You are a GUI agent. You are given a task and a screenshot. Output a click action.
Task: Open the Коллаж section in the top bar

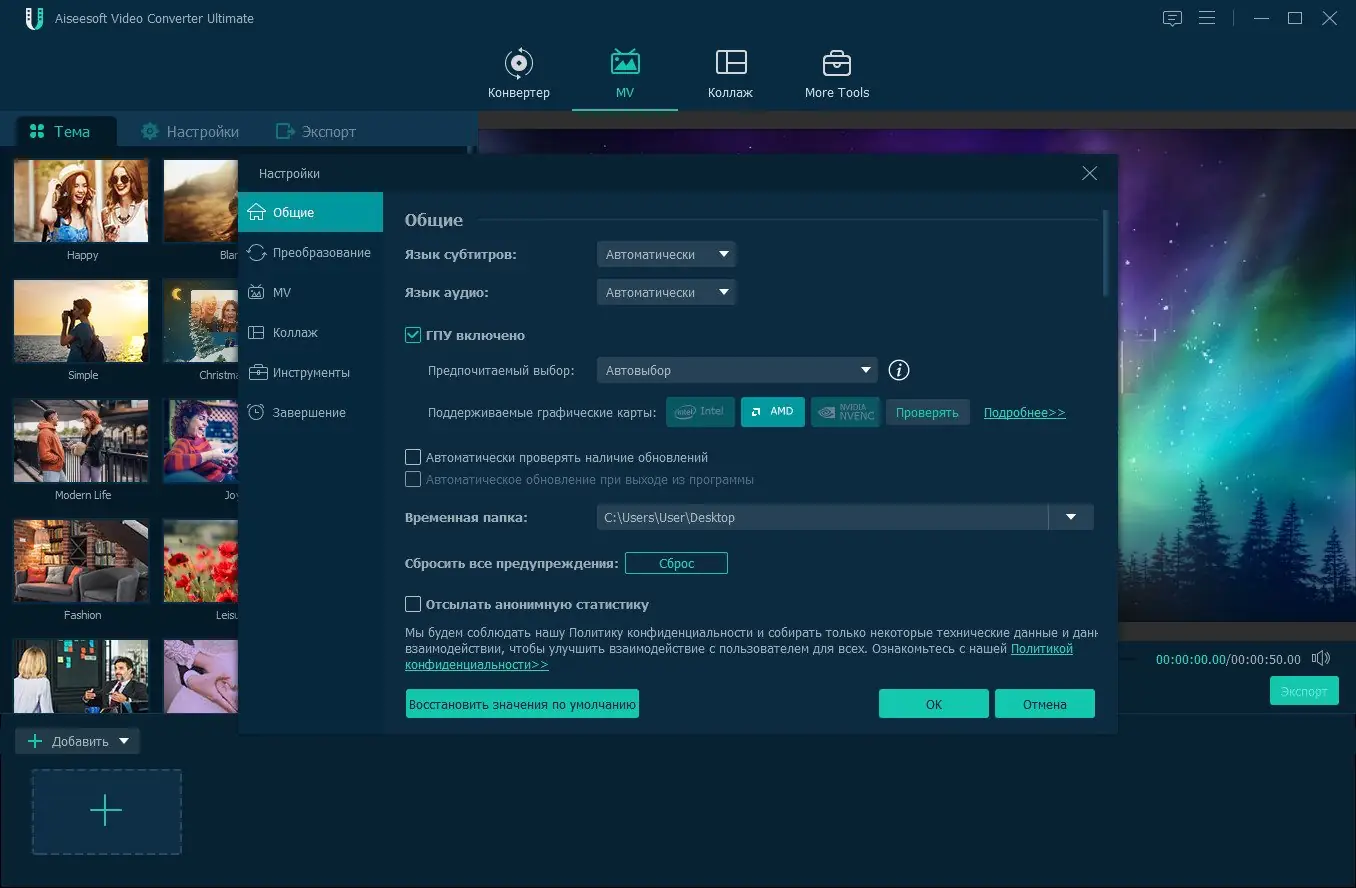pos(731,73)
